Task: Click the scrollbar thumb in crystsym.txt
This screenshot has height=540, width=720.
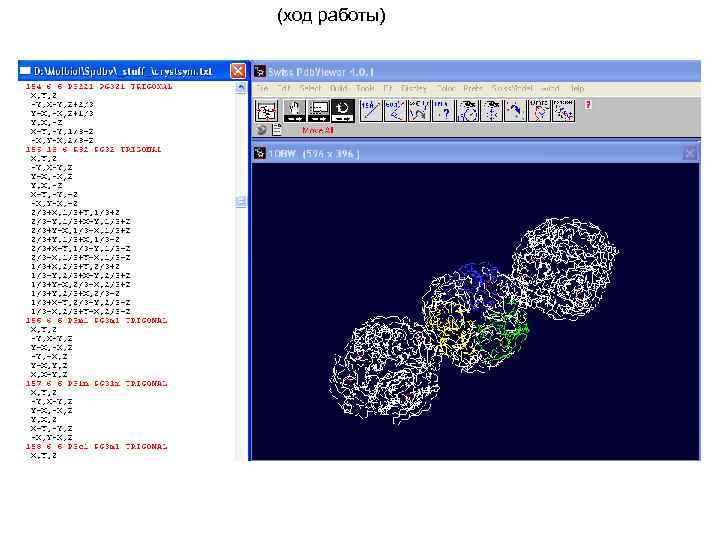Action: [241, 202]
